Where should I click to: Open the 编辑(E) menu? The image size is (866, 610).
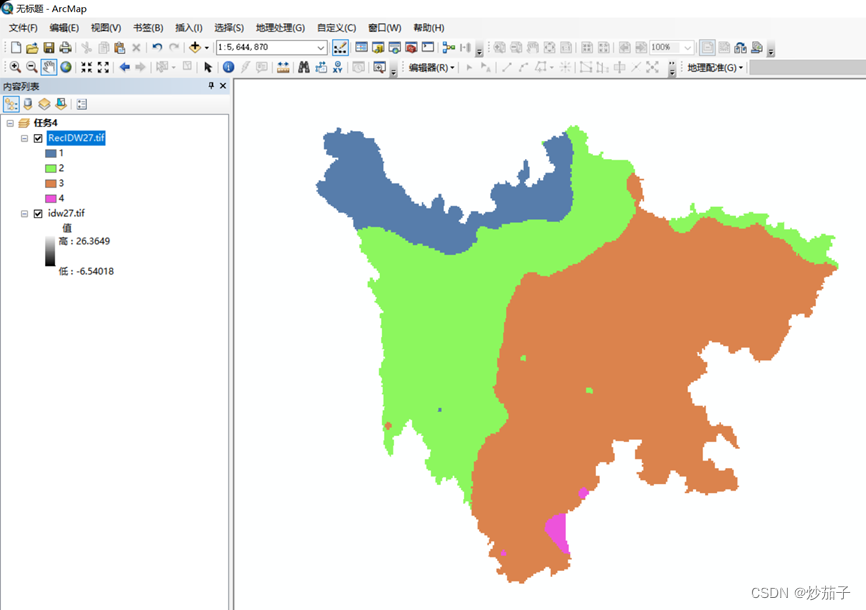[x=64, y=28]
